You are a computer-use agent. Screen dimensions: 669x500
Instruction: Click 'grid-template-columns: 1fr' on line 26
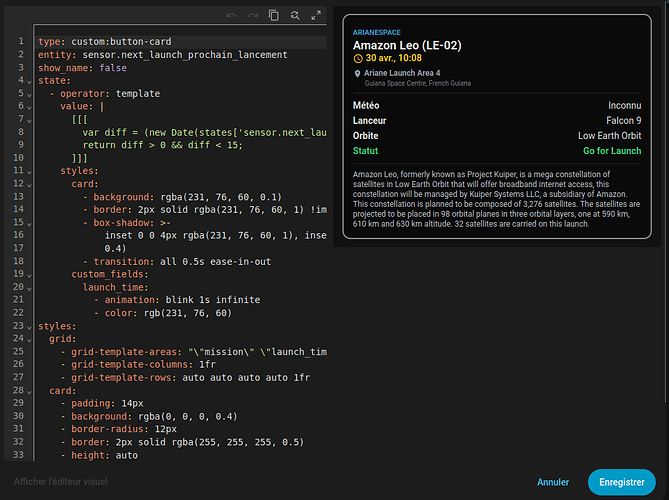coord(143,364)
